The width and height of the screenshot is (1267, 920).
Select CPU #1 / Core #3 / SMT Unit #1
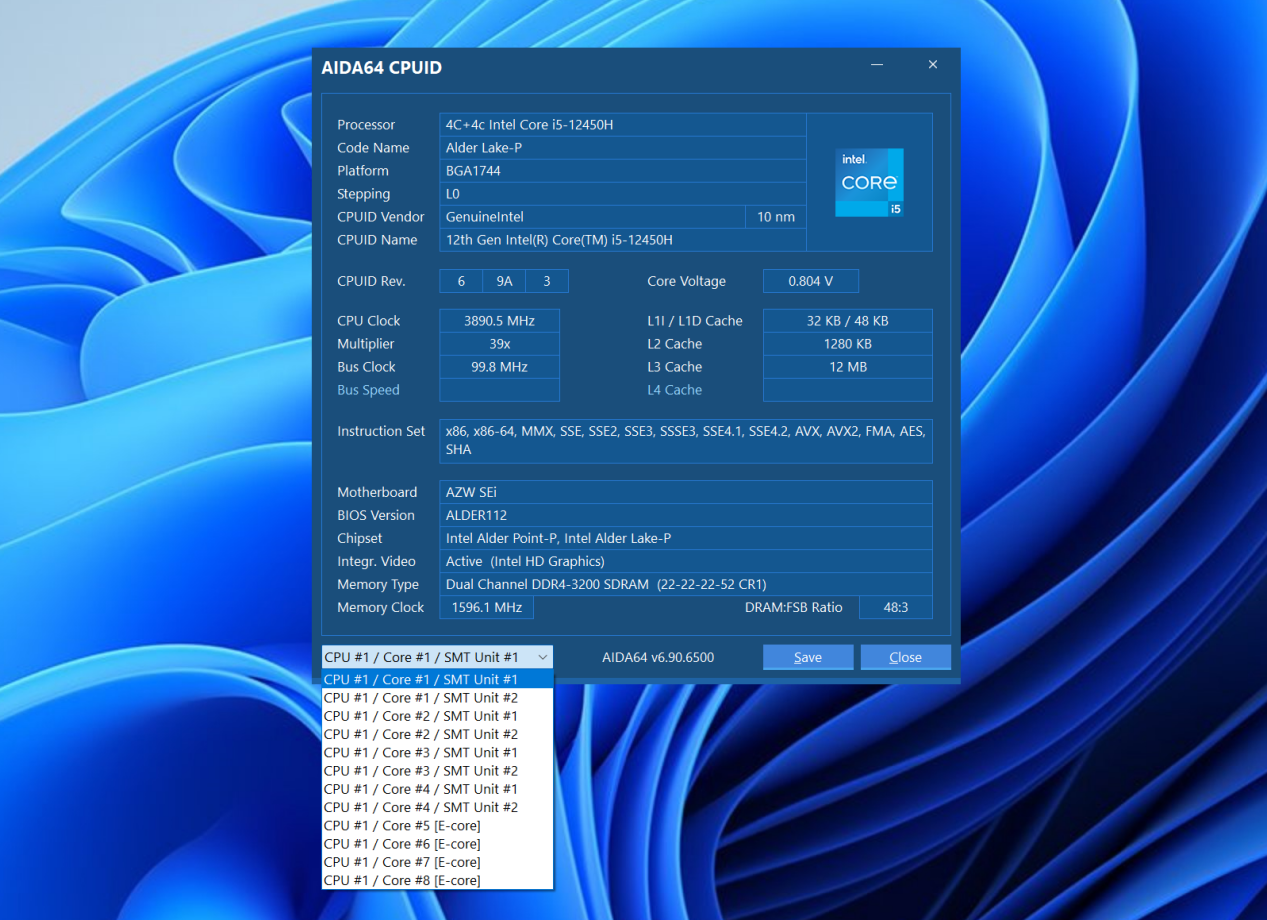(437, 752)
